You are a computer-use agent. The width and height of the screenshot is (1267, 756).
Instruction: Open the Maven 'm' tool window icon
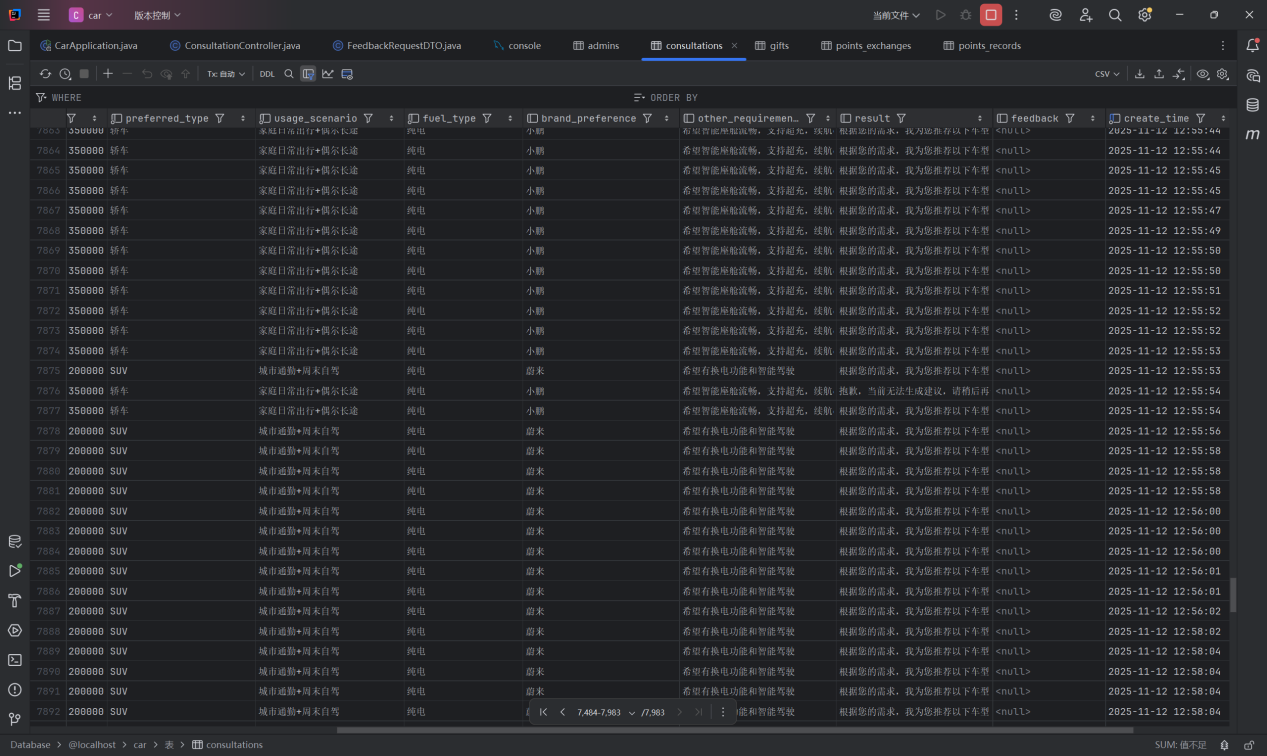point(1252,134)
